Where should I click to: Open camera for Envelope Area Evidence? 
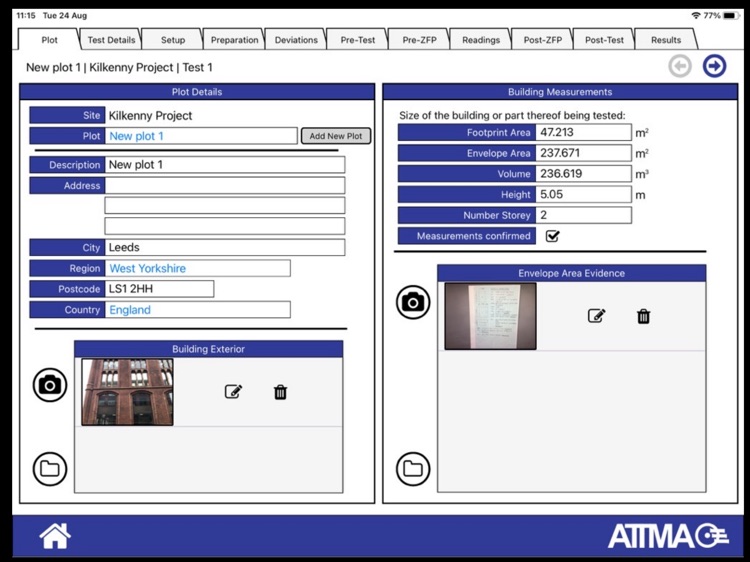(x=413, y=302)
